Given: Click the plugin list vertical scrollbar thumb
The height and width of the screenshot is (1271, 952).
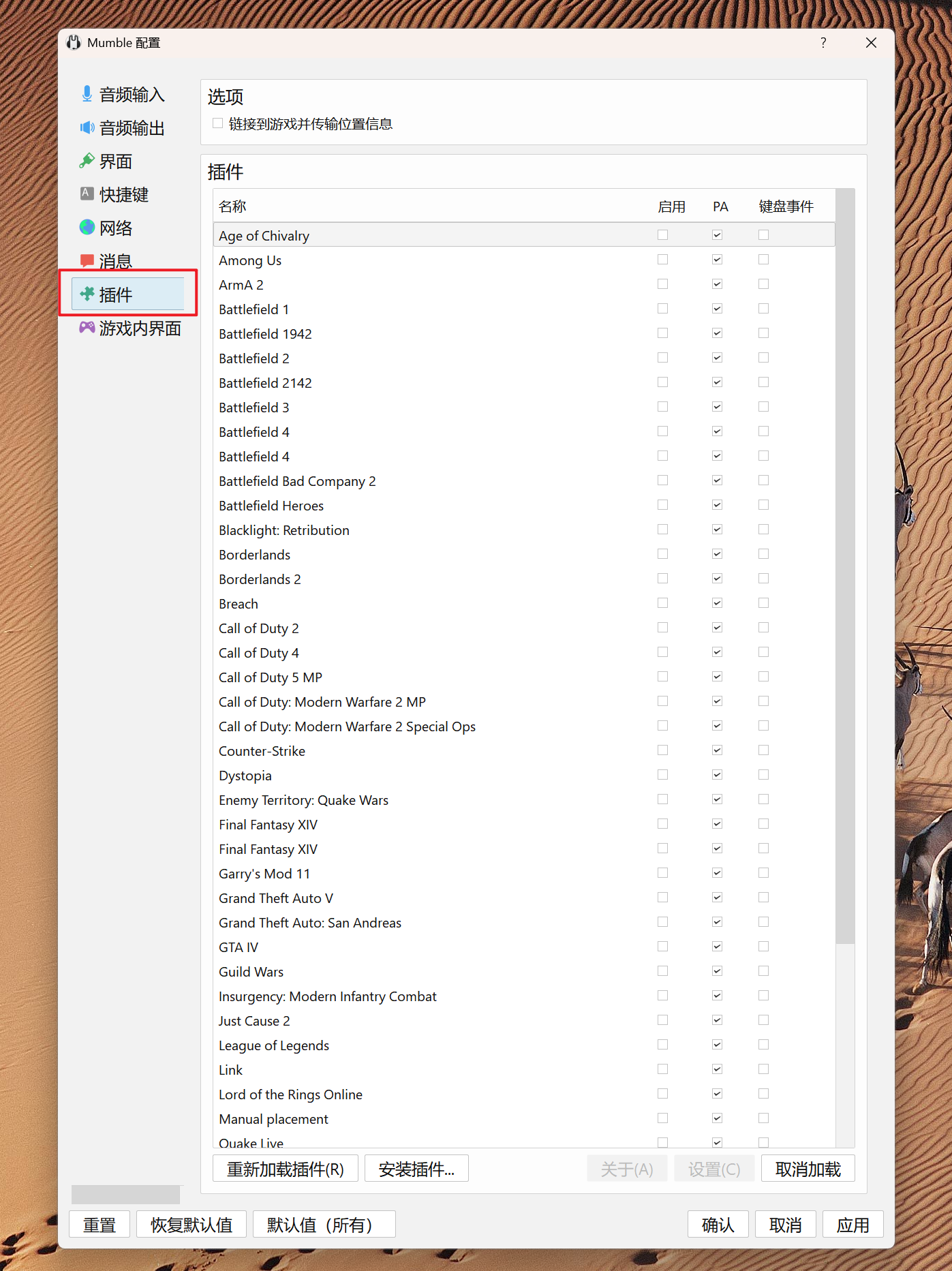Looking at the screenshot, I should click(845, 566).
